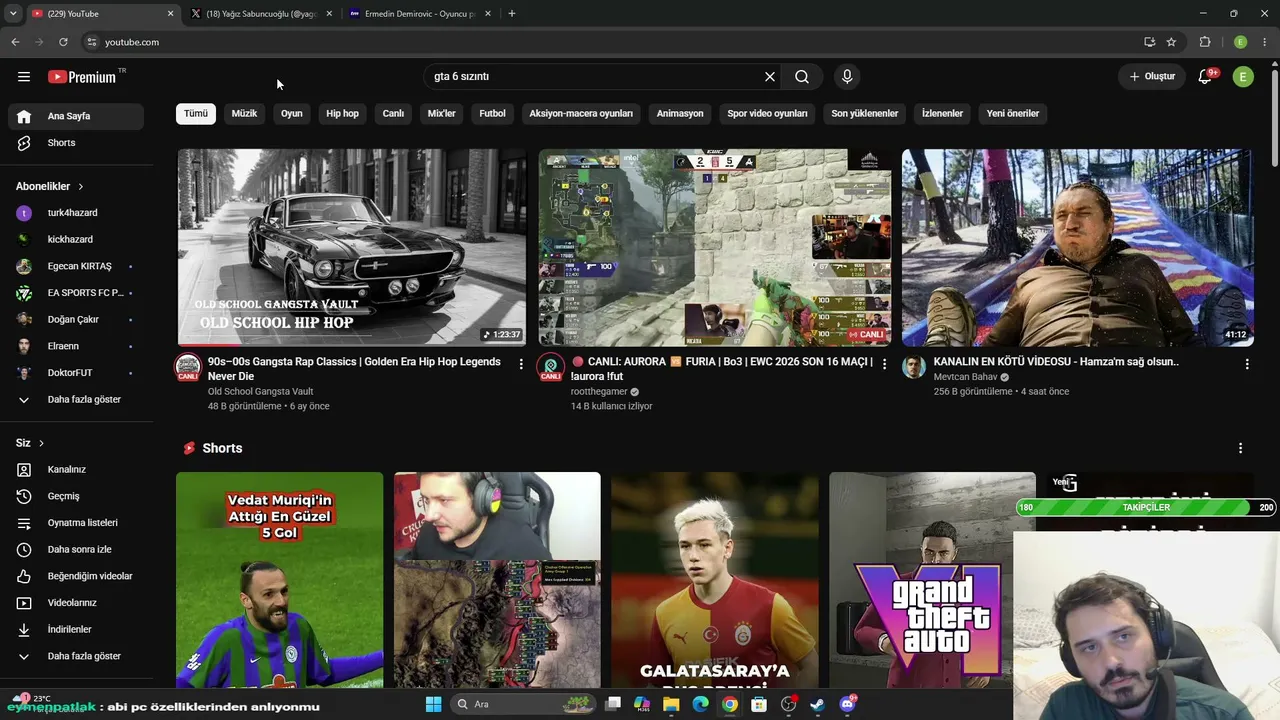Open the Old School Gangsta Vault channel link
This screenshot has width=1280, height=720.
pyautogui.click(x=260, y=391)
